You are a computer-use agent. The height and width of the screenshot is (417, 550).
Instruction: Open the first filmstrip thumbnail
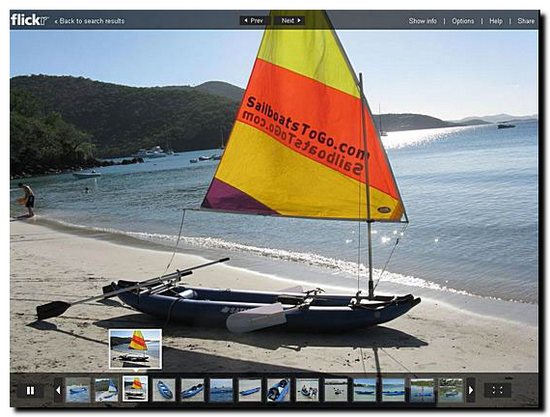[x=78, y=389]
